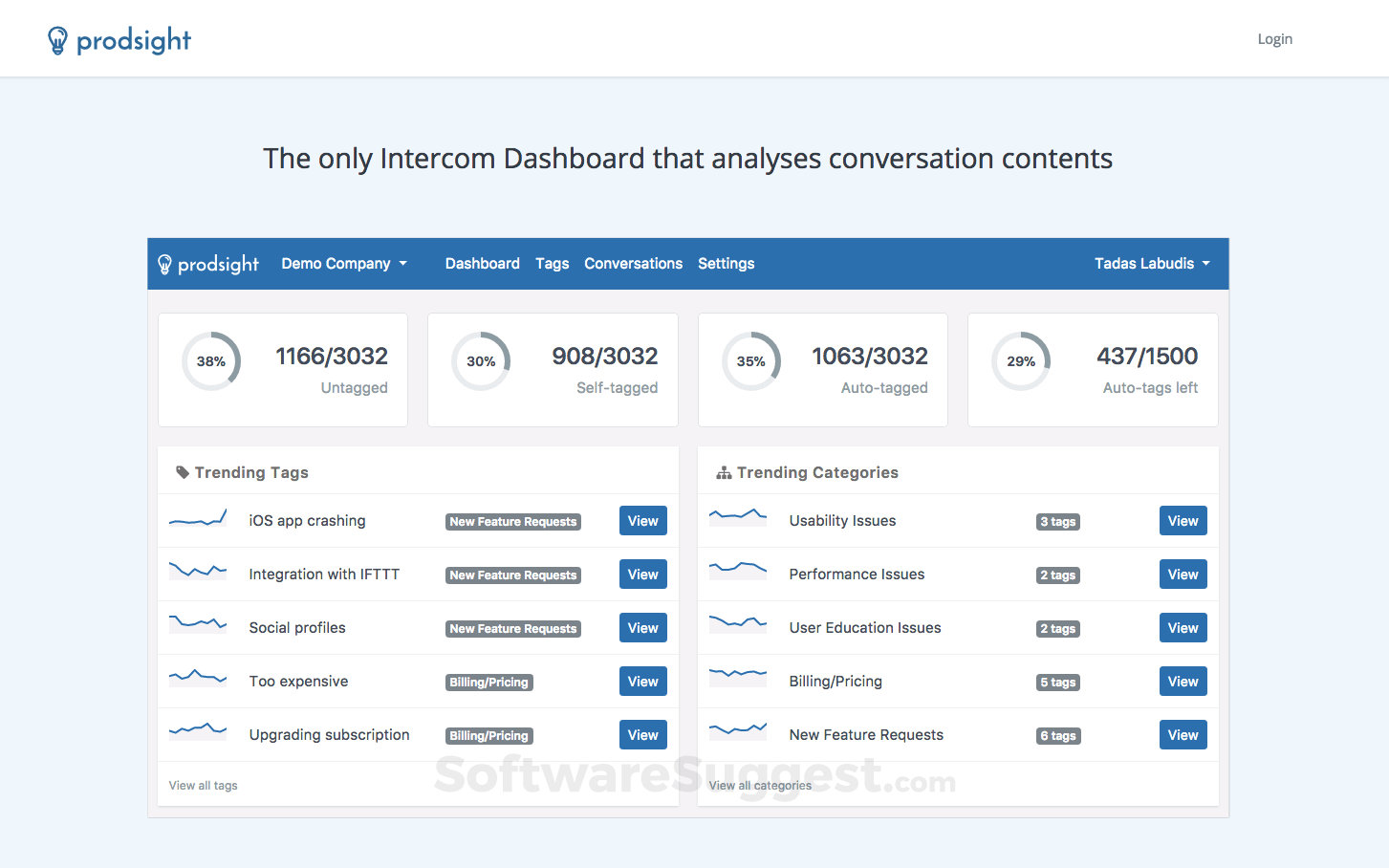The width and height of the screenshot is (1389, 868).
Task: Open the Tags menu item
Action: (553, 264)
